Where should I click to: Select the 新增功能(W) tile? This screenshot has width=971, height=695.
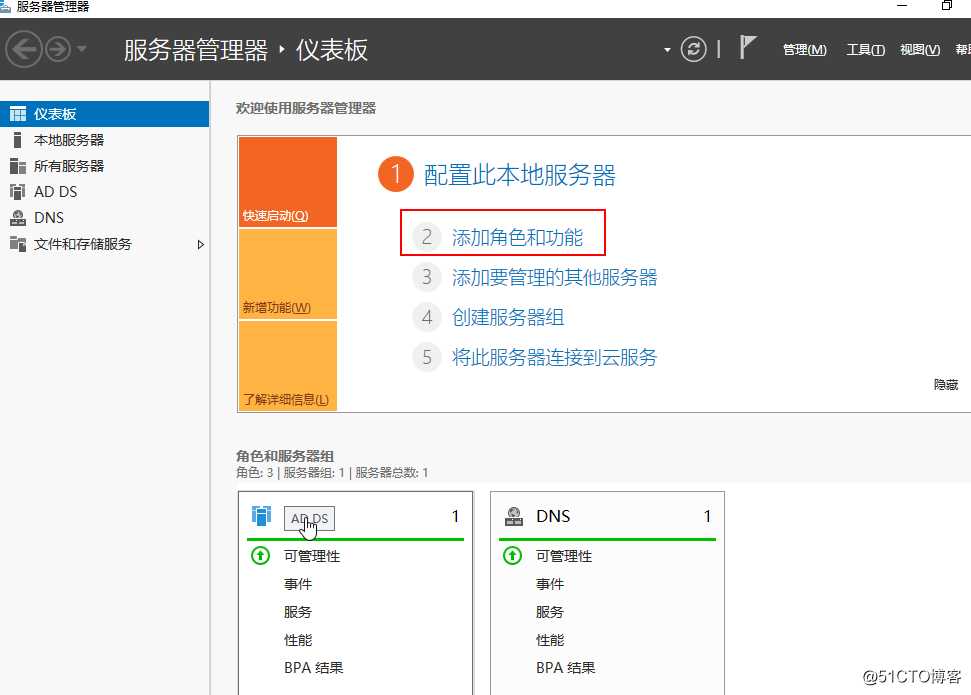point(288,274)
